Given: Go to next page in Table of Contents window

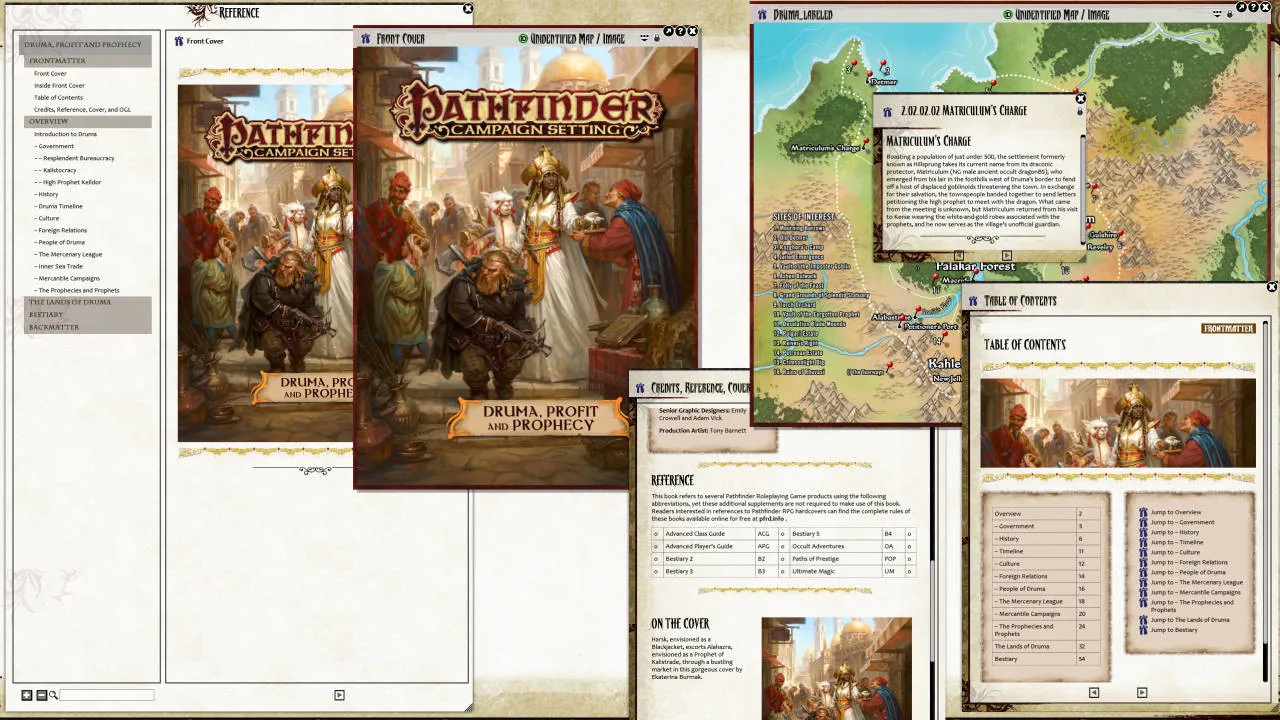Looking at the screenshot, I should pyautogui.click(x=1142, y=692).
